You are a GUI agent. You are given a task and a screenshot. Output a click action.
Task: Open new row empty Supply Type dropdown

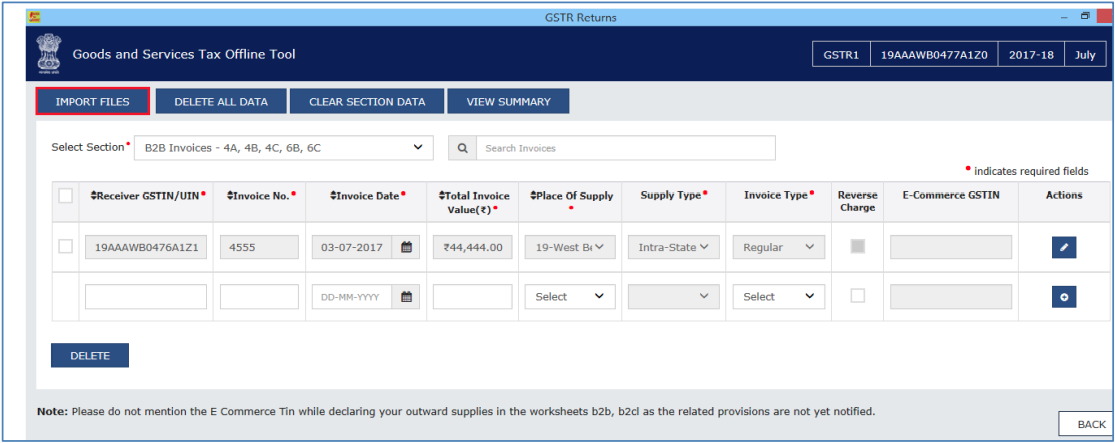pos(673,297)
